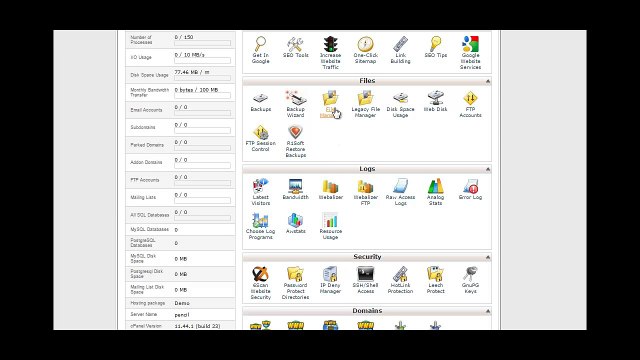Open Webalizer FTP stats
Screen dimensions: 640x360
pos(365,192)
